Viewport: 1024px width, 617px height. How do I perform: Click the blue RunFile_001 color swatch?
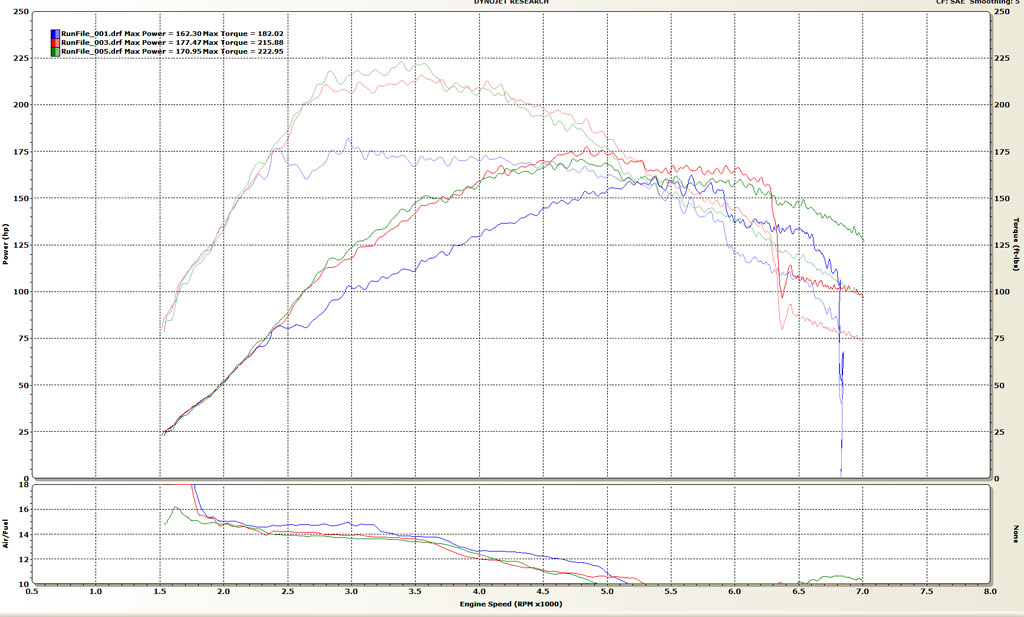click(x=55, y=34)
